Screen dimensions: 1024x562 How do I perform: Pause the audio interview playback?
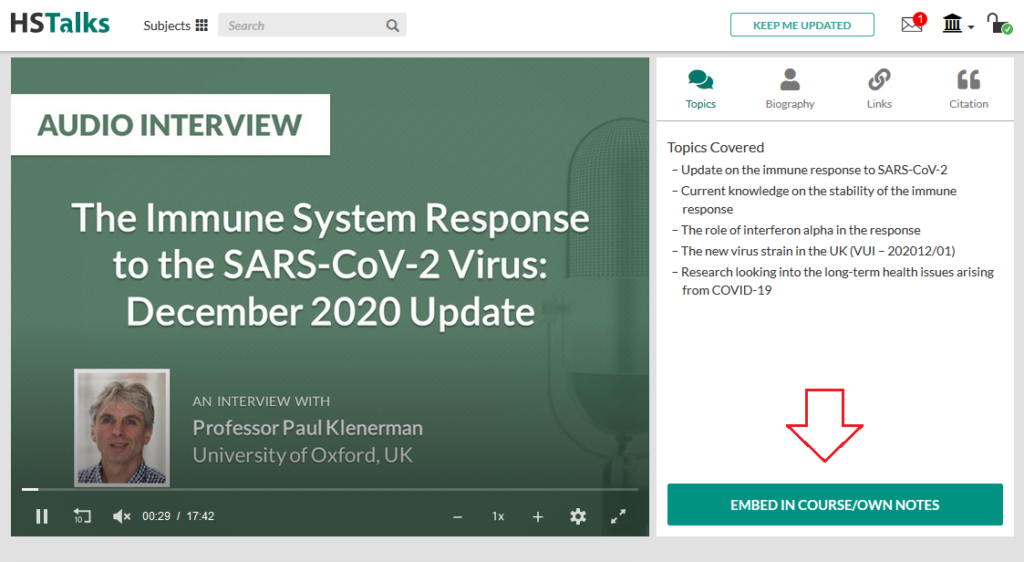(42, 516)
